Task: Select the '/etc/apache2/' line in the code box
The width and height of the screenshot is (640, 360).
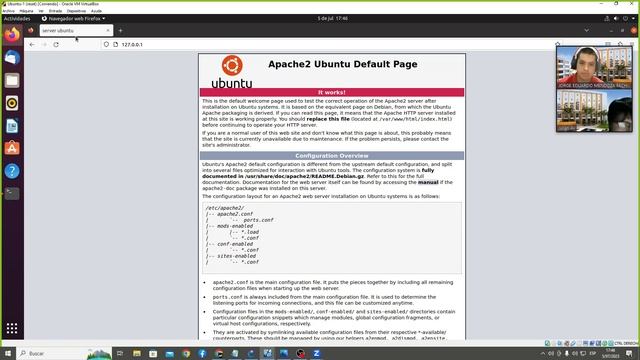Action: coord(225,208)
